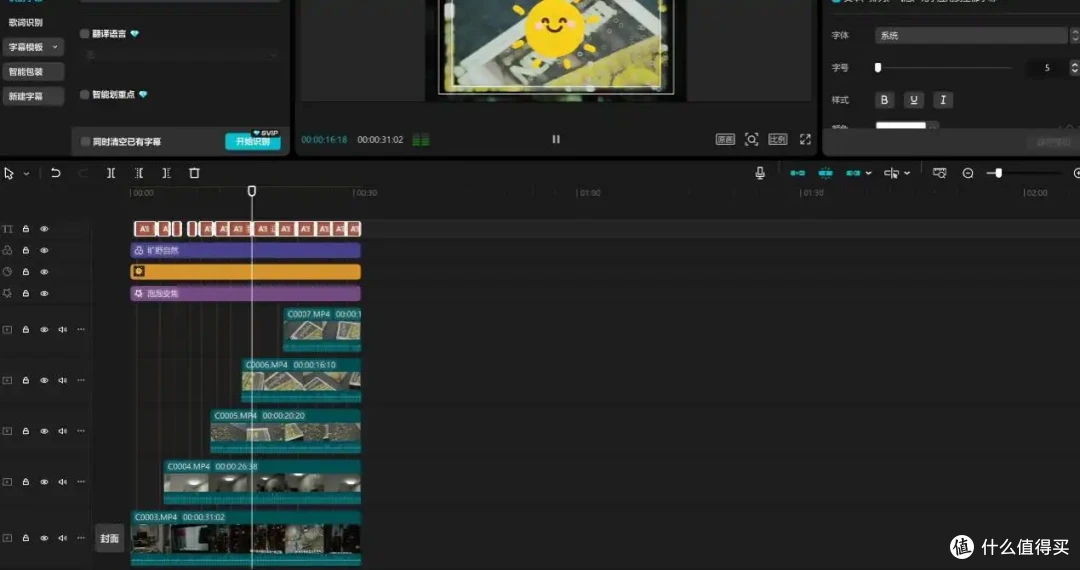Hide the subtitle text track

click(x=44, y=229)
